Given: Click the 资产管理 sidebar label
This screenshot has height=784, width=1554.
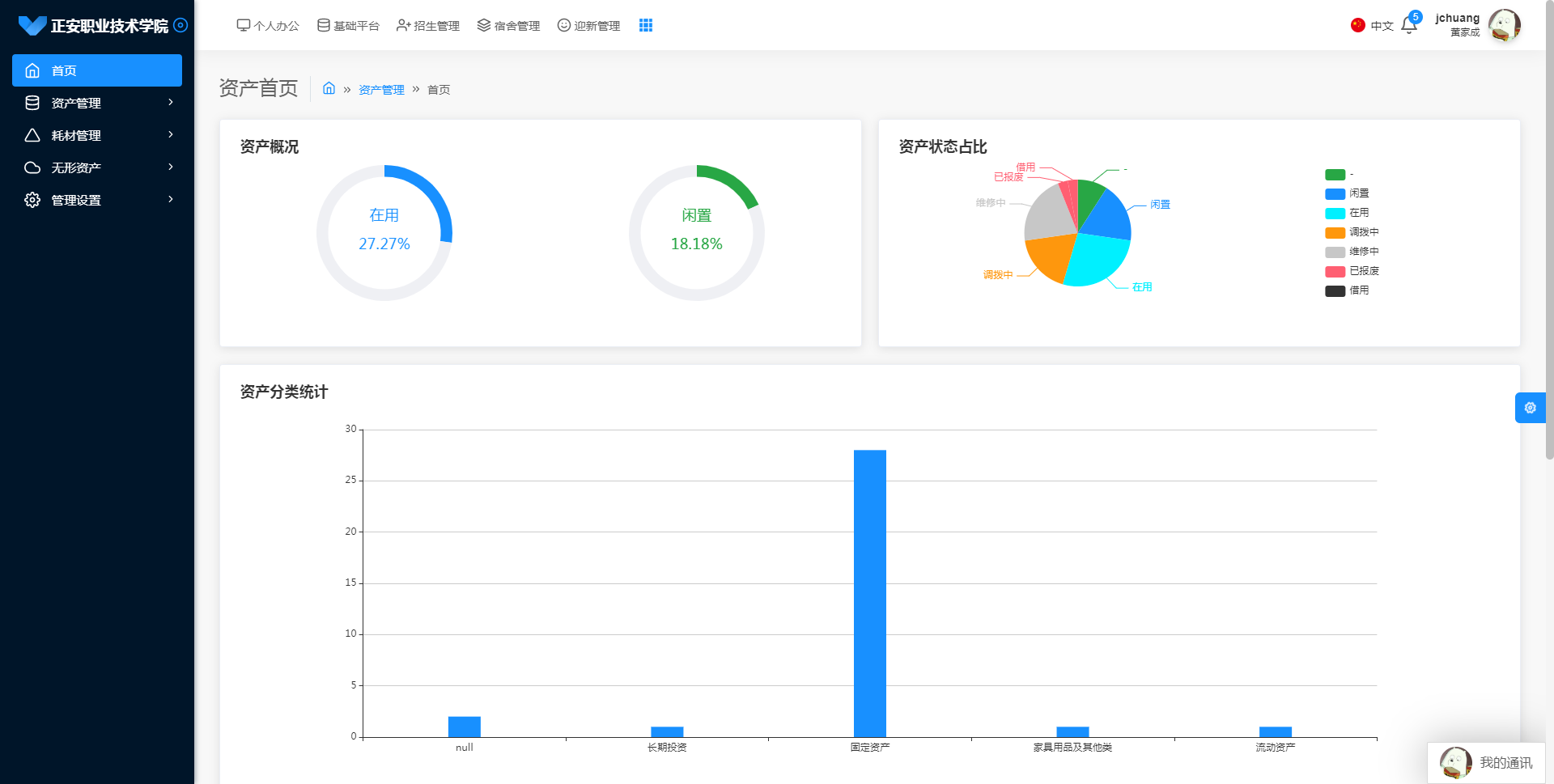Looking at the screenshot, I should click(x=76, y=103).
